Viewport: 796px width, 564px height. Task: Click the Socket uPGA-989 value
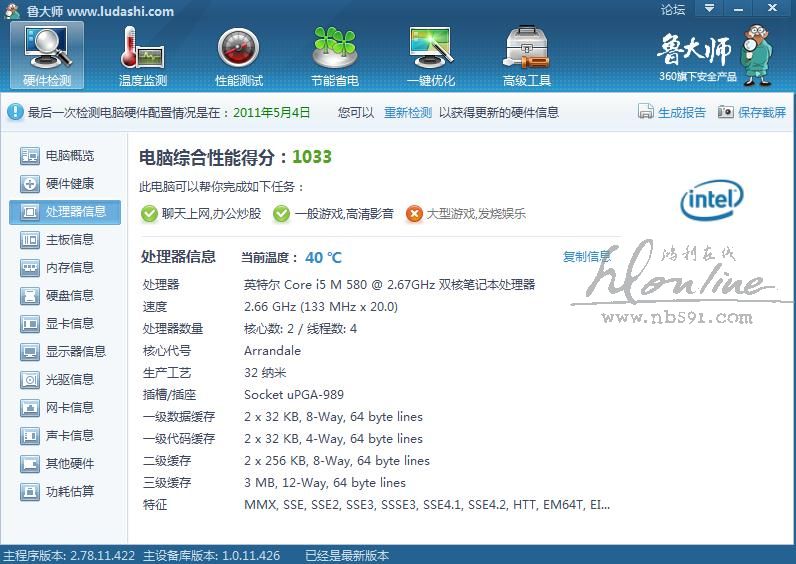[x=294, y=394]
